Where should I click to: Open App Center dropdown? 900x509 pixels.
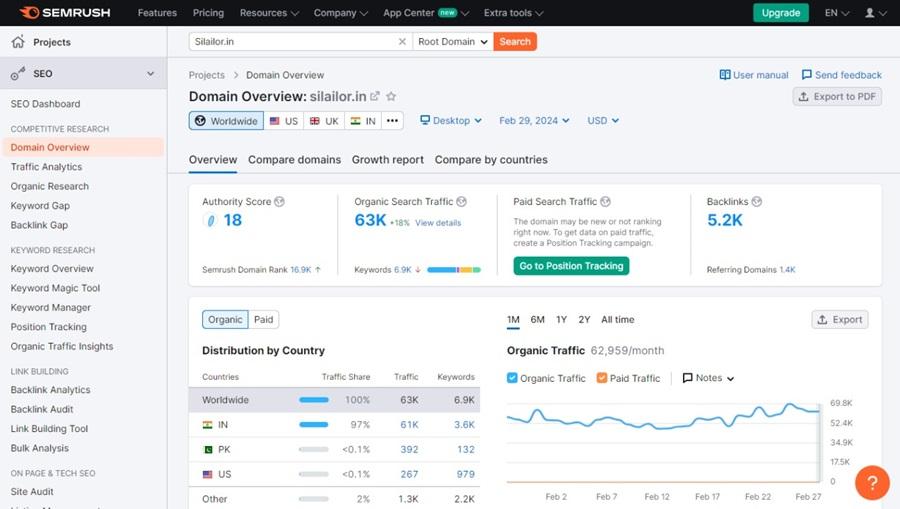click(426, 13)
